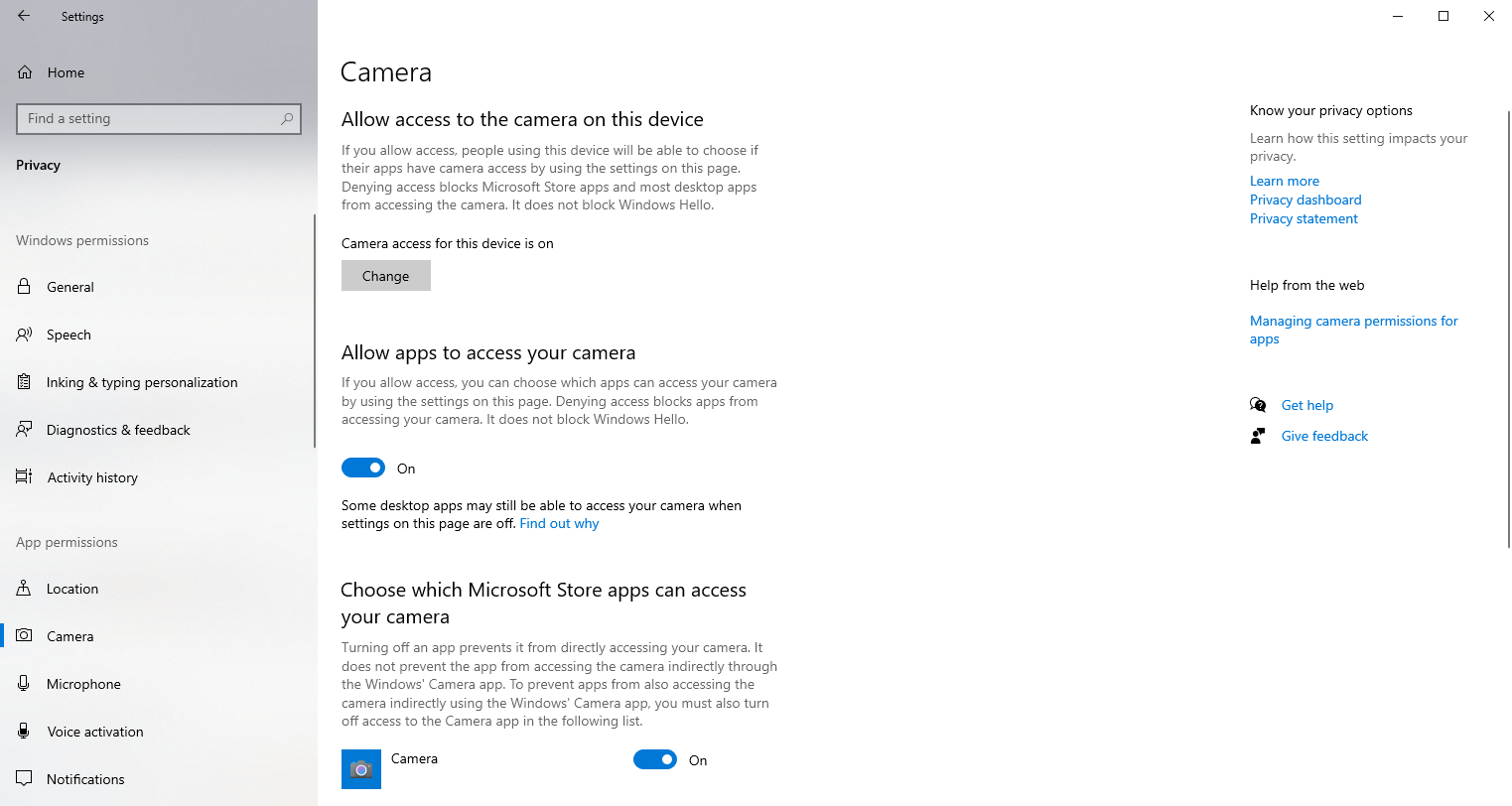Disable camera access for Camera app
Image resolution: width=1512 pixels, height=806 pixels.
(655, 759)
